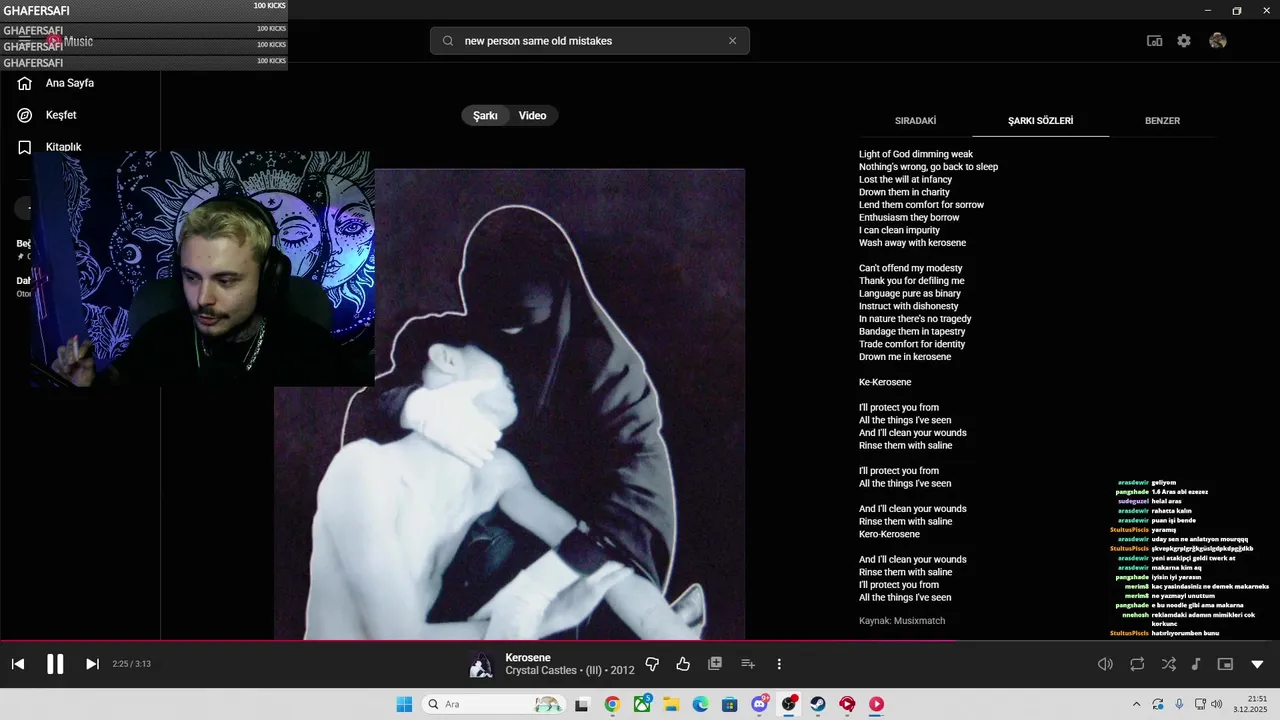Image resolution: width=1280 pixels, height=720 pixels.
Task: Click the streamer webcam overlay
Action: tap(202, 269)
